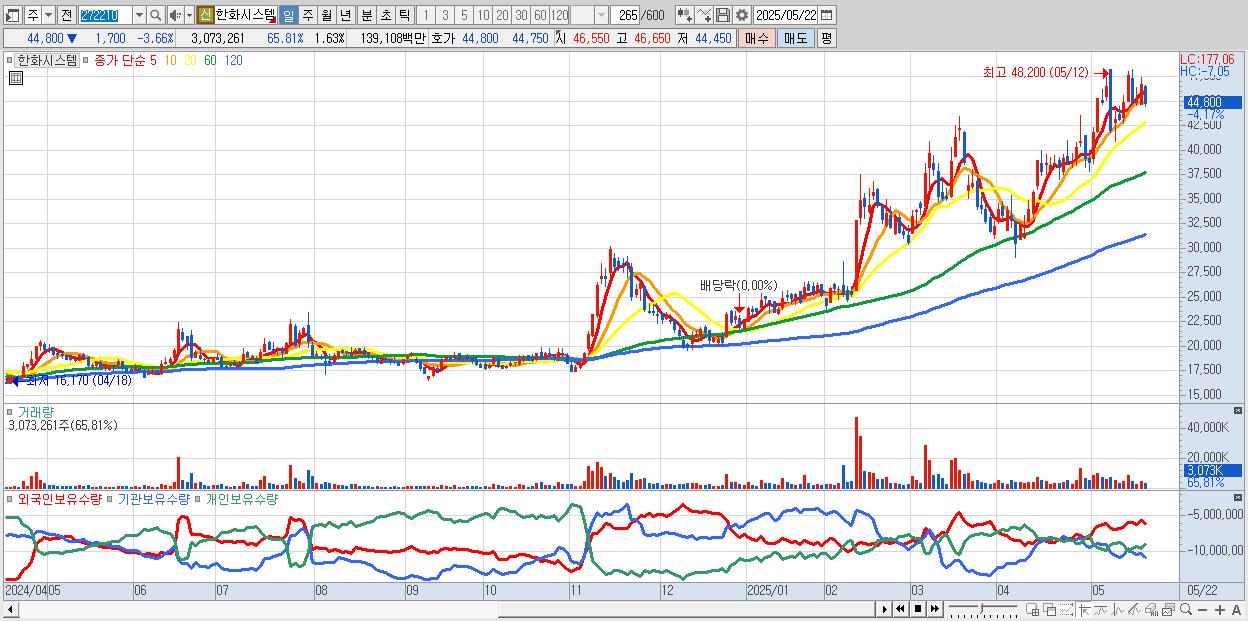Viewport: 1248px width, 621px height.
Task: Click the 매수 buy button
Action: [x=757, y=39]
